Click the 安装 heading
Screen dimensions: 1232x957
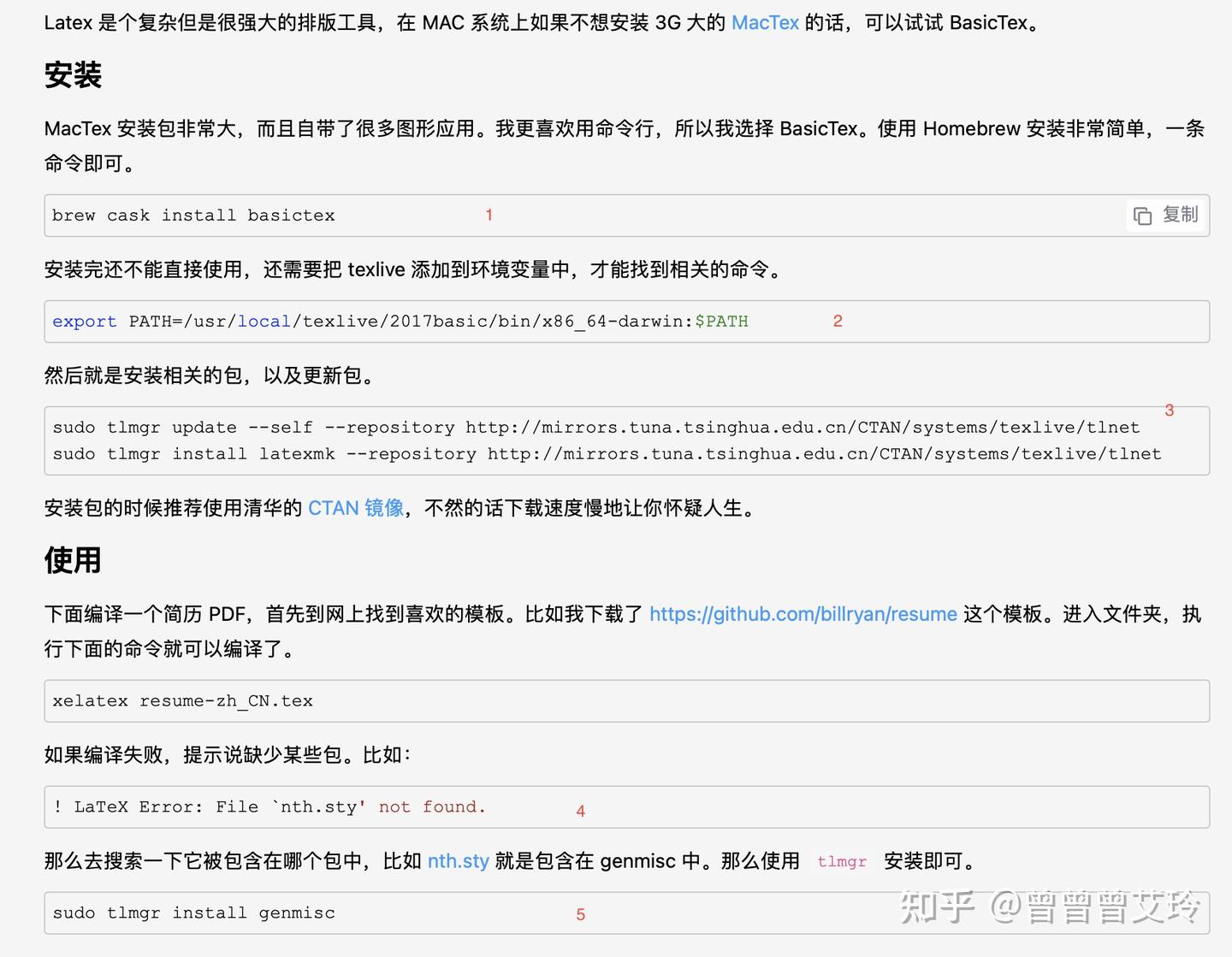point(73,75)
